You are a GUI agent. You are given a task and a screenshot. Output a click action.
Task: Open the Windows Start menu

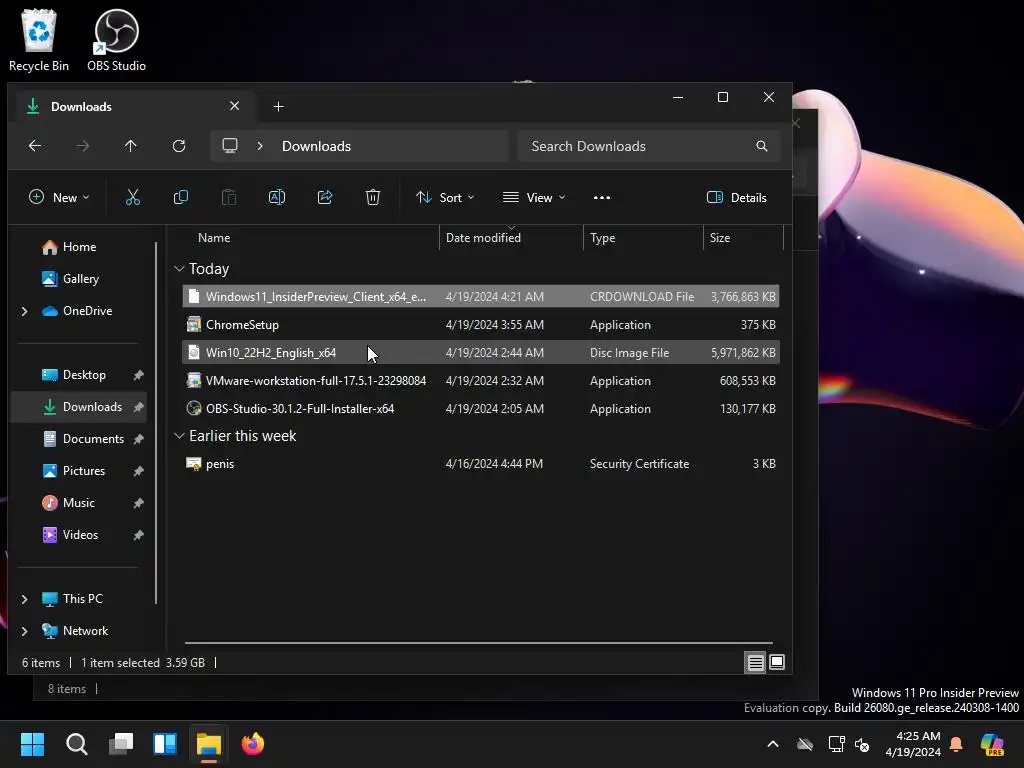tap(33, 744)
